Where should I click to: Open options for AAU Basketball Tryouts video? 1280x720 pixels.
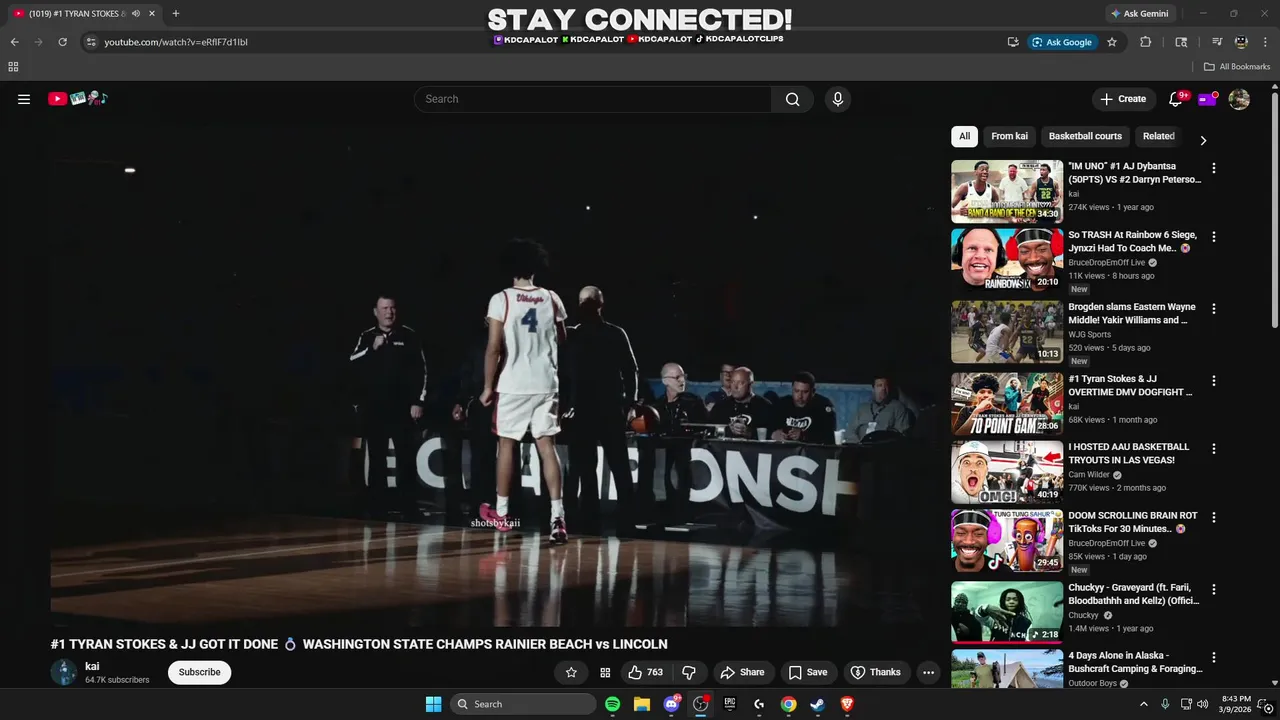click(x=1214, y=448)
